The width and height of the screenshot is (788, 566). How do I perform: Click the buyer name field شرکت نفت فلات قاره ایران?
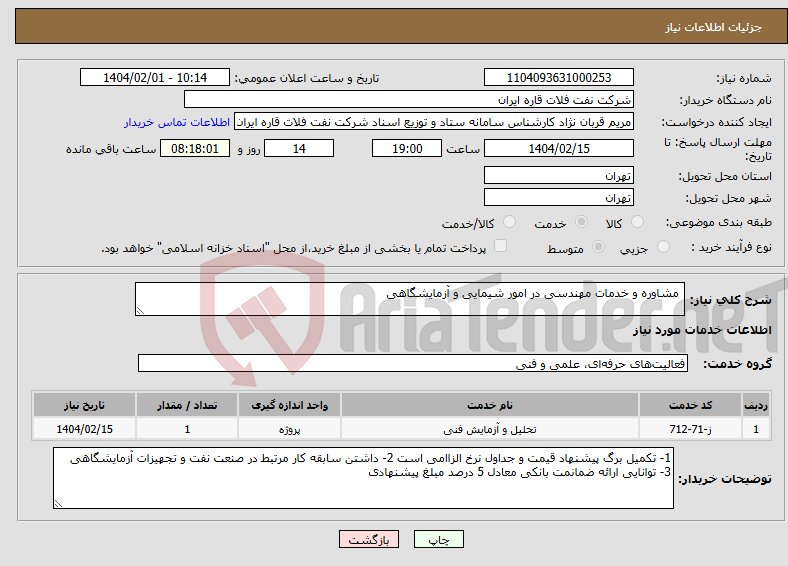(409, 100)
